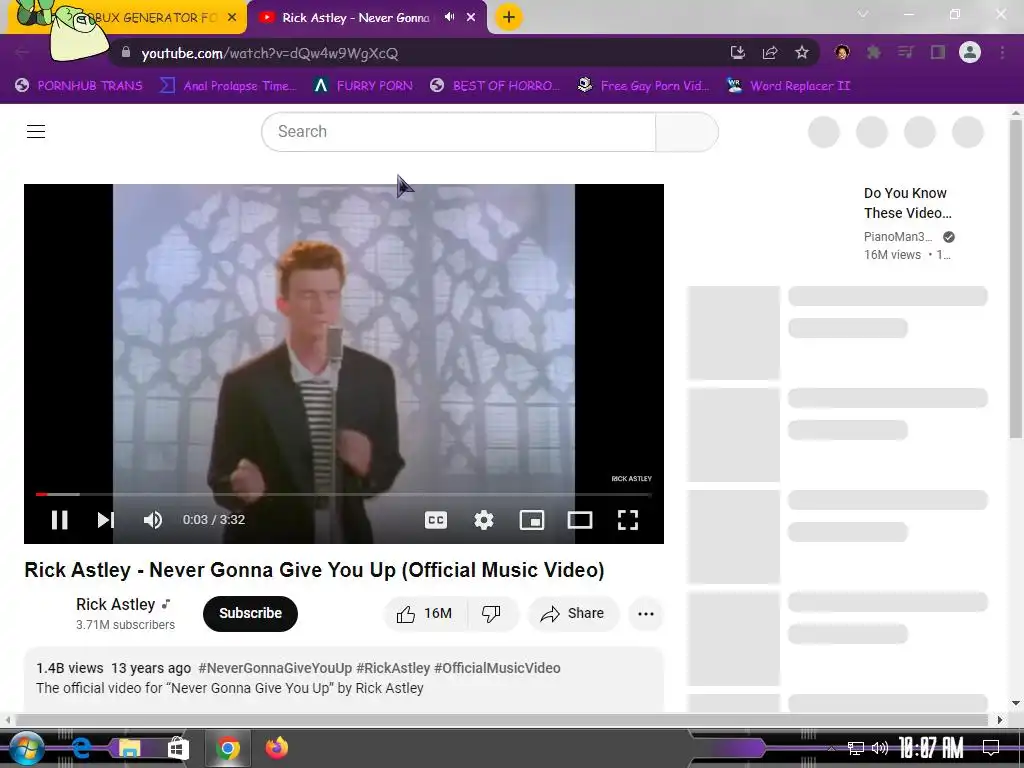Open Chrome three-dot menu
The height and width of the screenshot is (768, 1024).
pos(1002,53)
